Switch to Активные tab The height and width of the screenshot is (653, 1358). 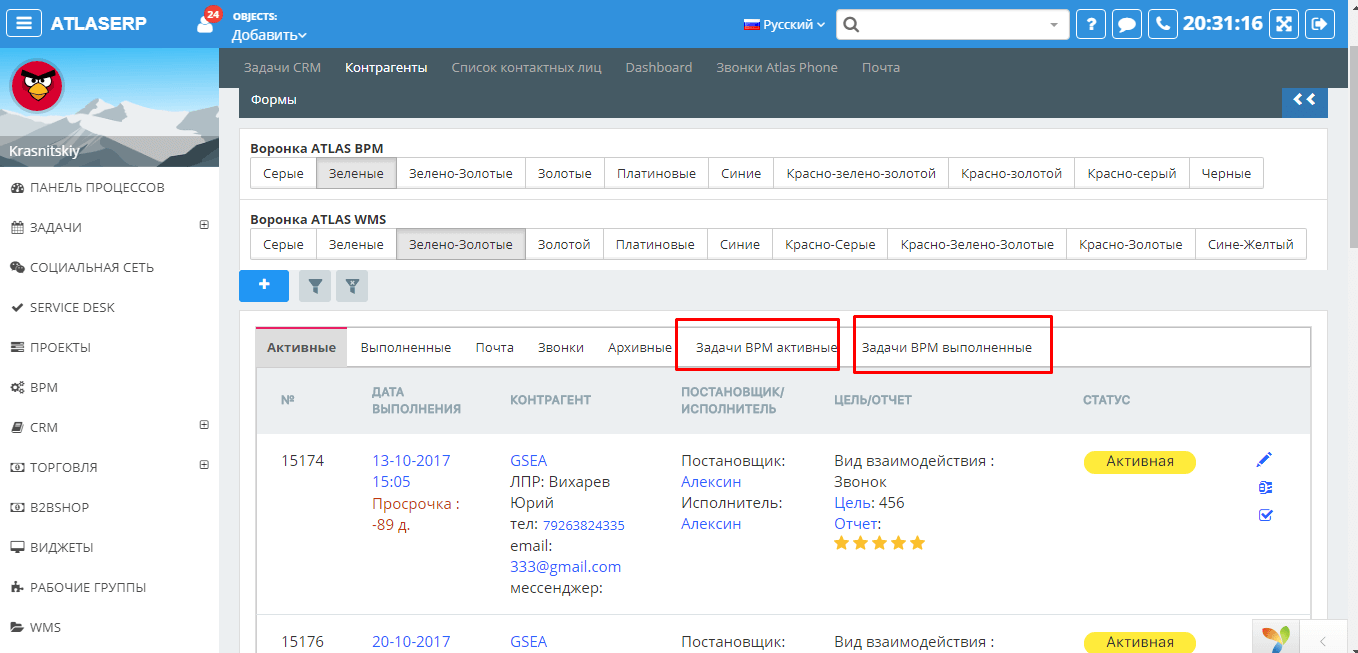click(301, 347)
